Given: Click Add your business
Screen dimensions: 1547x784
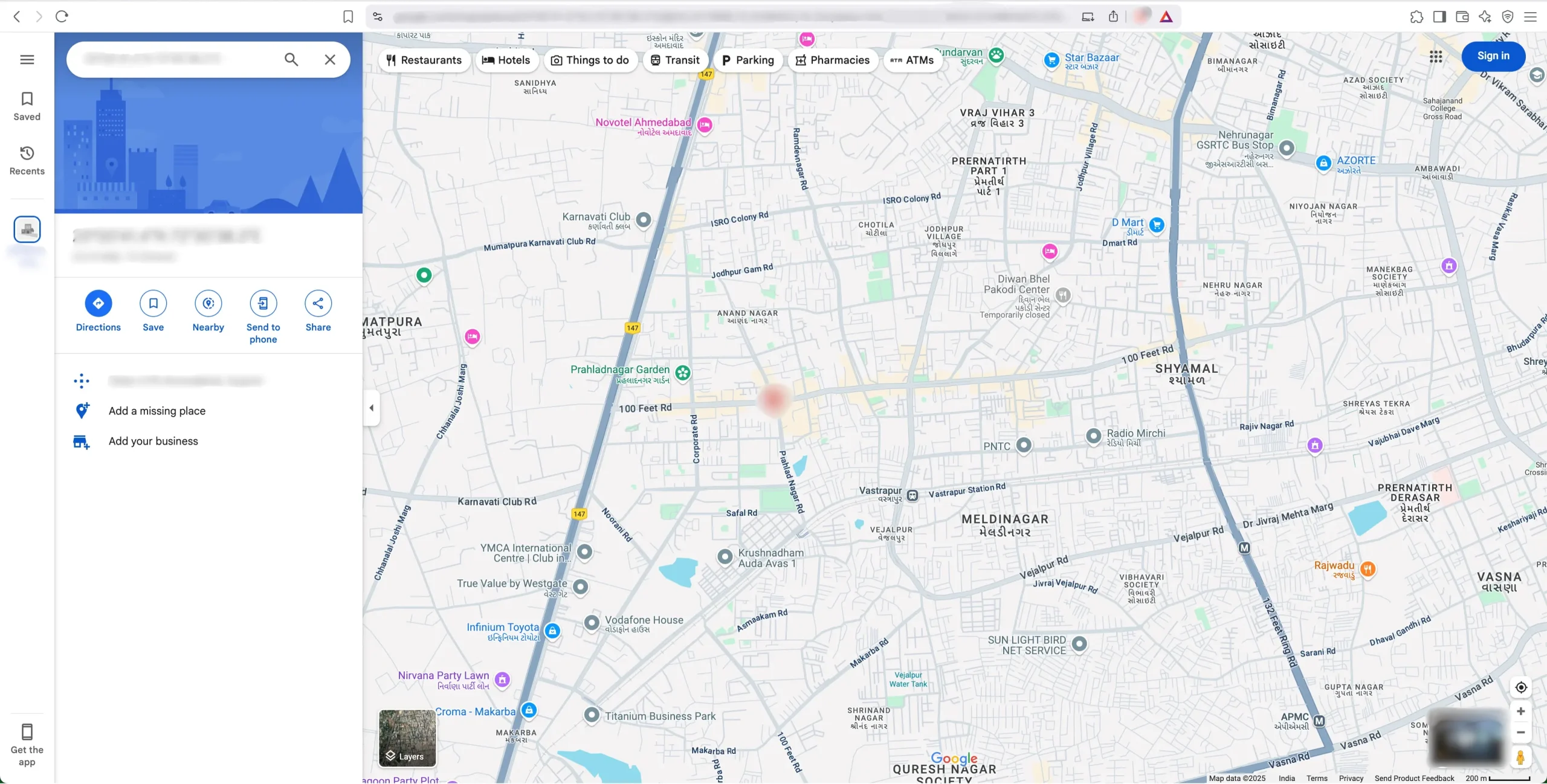Looking at the screenshot, I should pyautogui.click(x=153, y=442).
